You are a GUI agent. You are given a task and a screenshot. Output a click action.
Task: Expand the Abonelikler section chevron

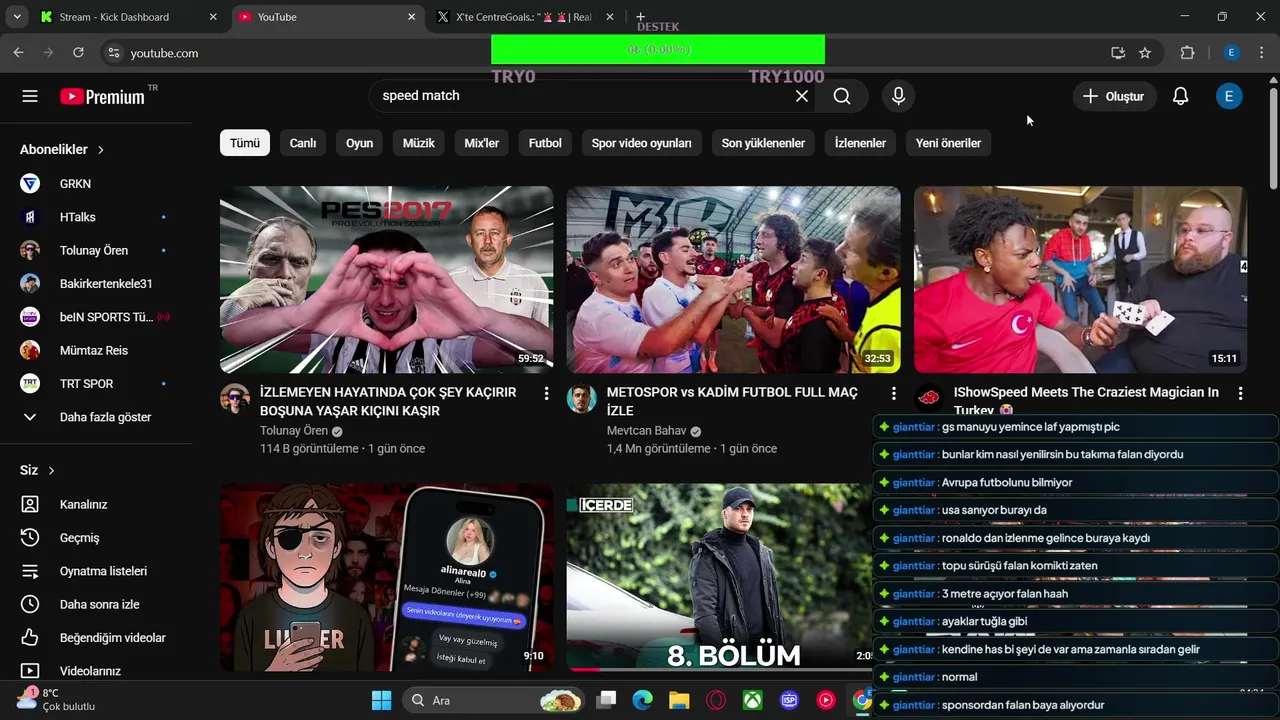[101, 150]
